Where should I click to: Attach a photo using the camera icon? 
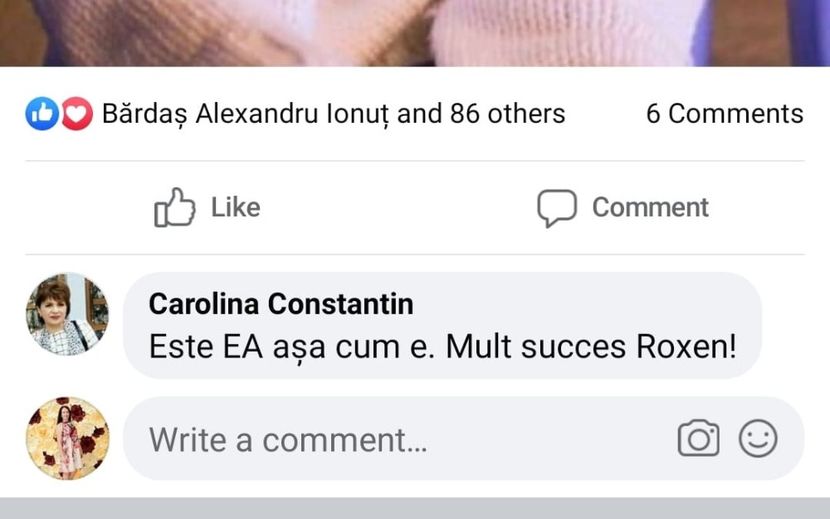point(698,439)
